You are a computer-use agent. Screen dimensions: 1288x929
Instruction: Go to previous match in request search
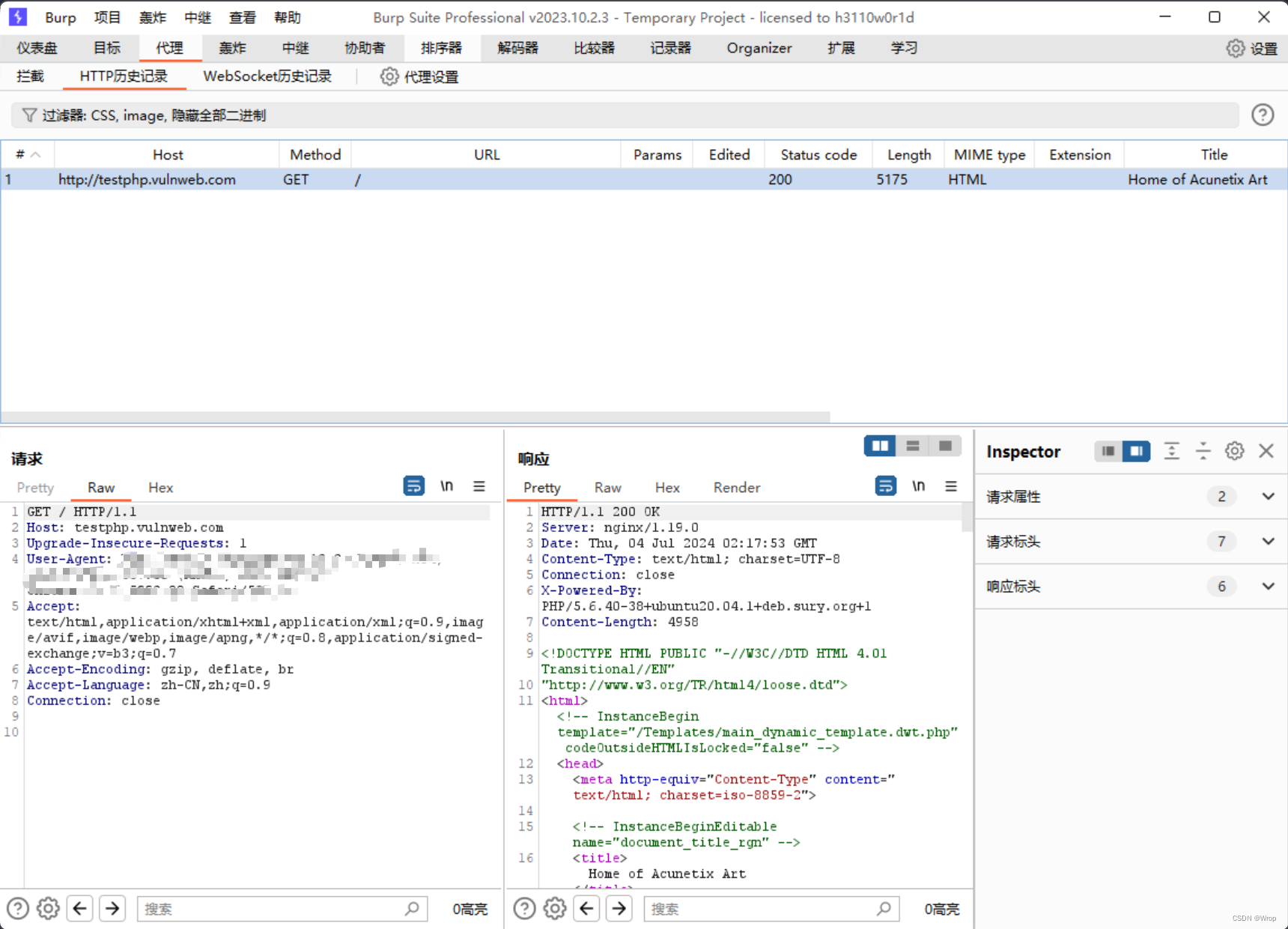pyautogui.click(x=80, y=909)
